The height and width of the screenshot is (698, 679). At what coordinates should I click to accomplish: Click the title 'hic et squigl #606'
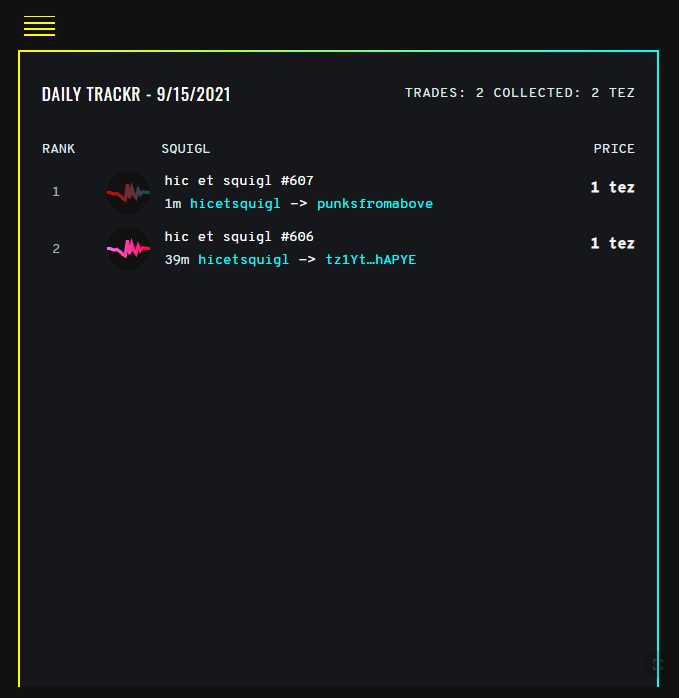(239, 236)
